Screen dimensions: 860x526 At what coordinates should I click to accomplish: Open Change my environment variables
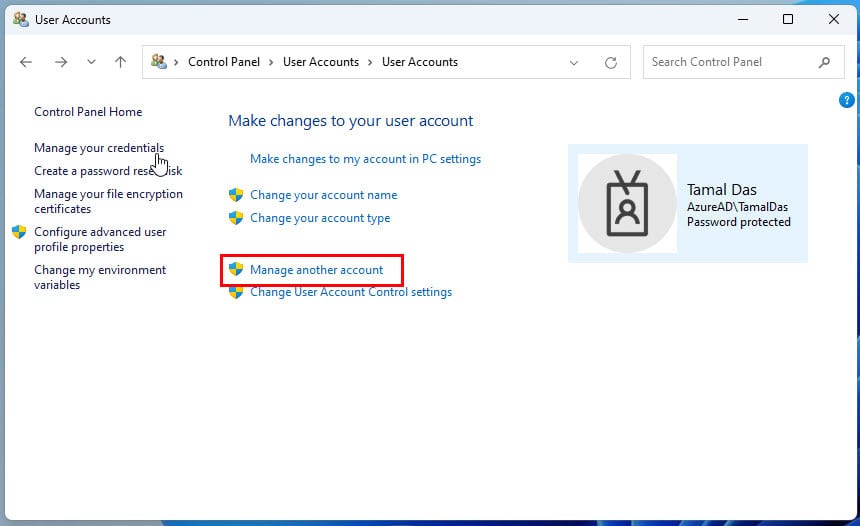click(100, 277)
